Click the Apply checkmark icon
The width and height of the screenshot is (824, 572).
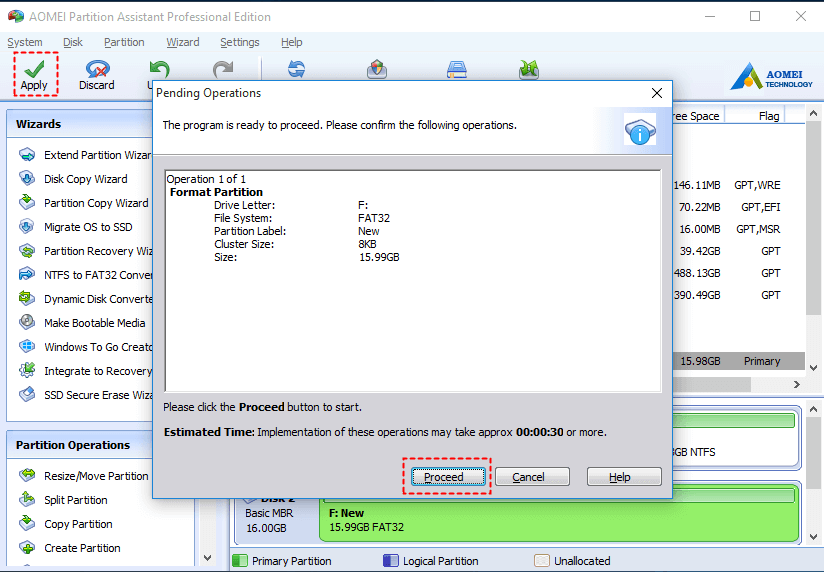(34, 68)
